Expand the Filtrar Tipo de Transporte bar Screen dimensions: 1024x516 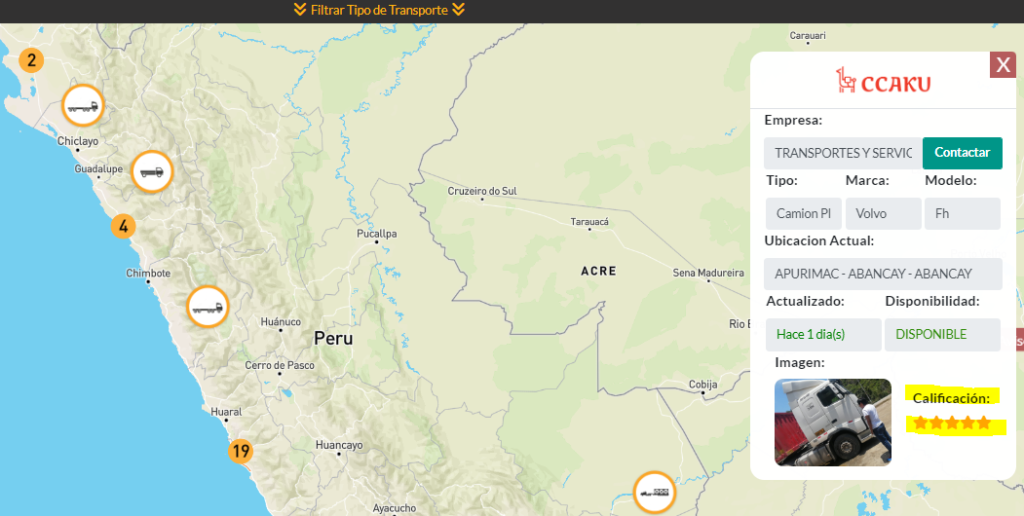[x=379, y=10]
